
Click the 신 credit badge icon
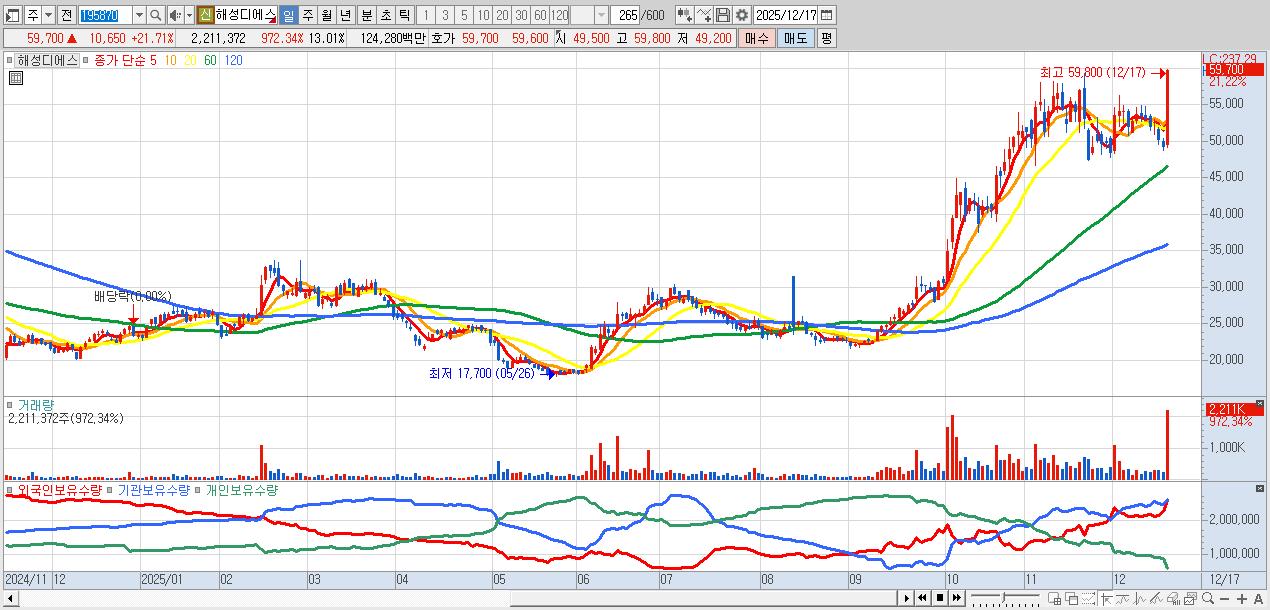pos(205,15)
